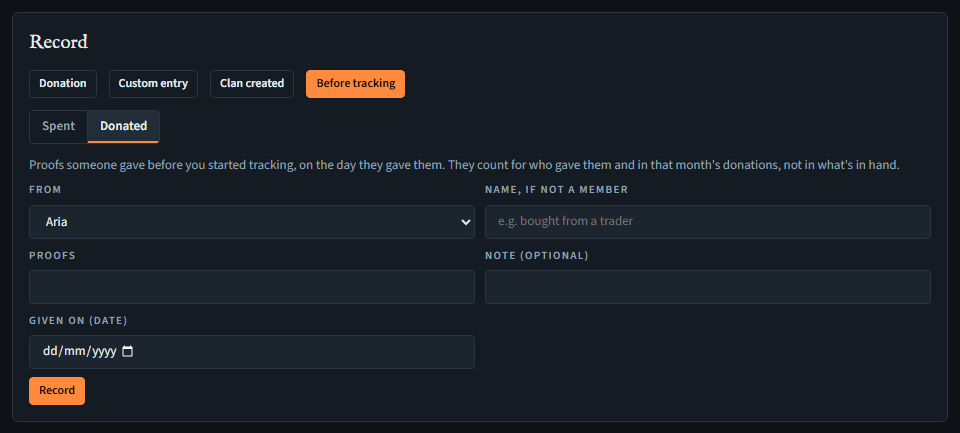Click the PROOFS field label
Screen dimensions: 960x433
tap(52, 255)
